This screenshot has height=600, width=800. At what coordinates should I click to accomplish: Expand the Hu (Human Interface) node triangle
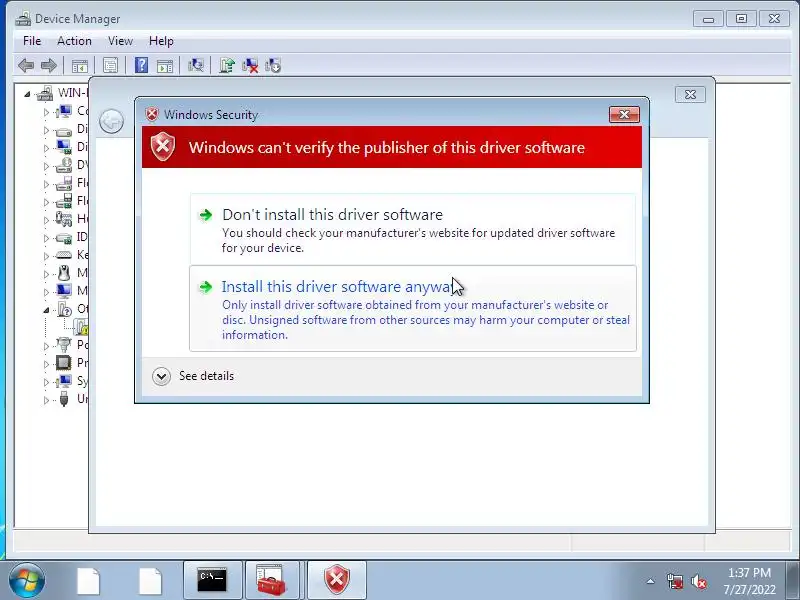pos(46,220)
